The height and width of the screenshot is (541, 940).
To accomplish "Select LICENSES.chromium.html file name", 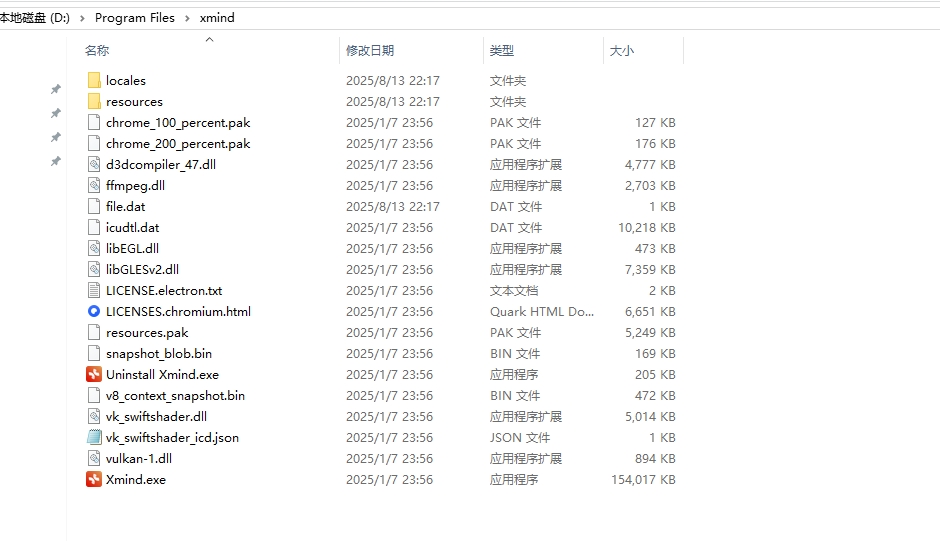I will (x=179, y=311).
